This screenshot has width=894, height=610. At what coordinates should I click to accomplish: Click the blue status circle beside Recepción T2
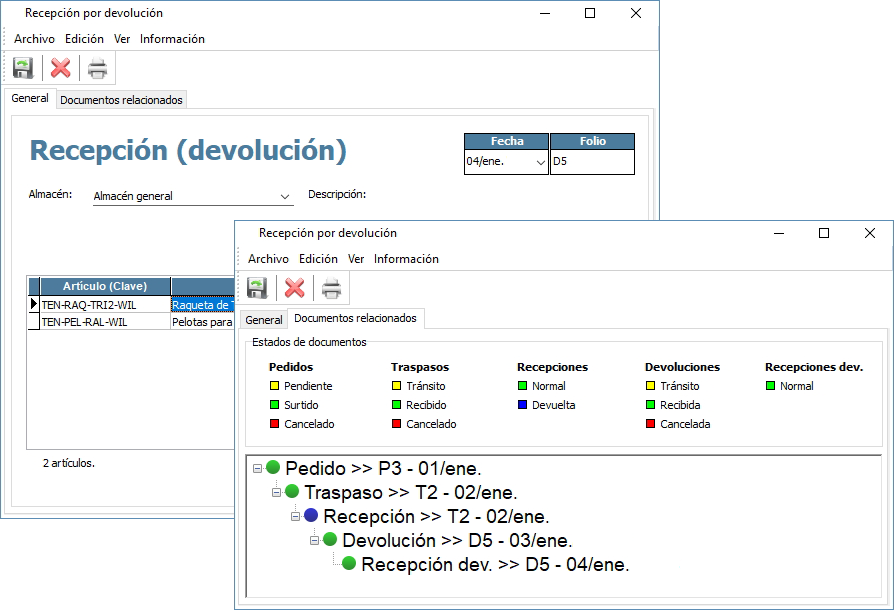(311, 516)
